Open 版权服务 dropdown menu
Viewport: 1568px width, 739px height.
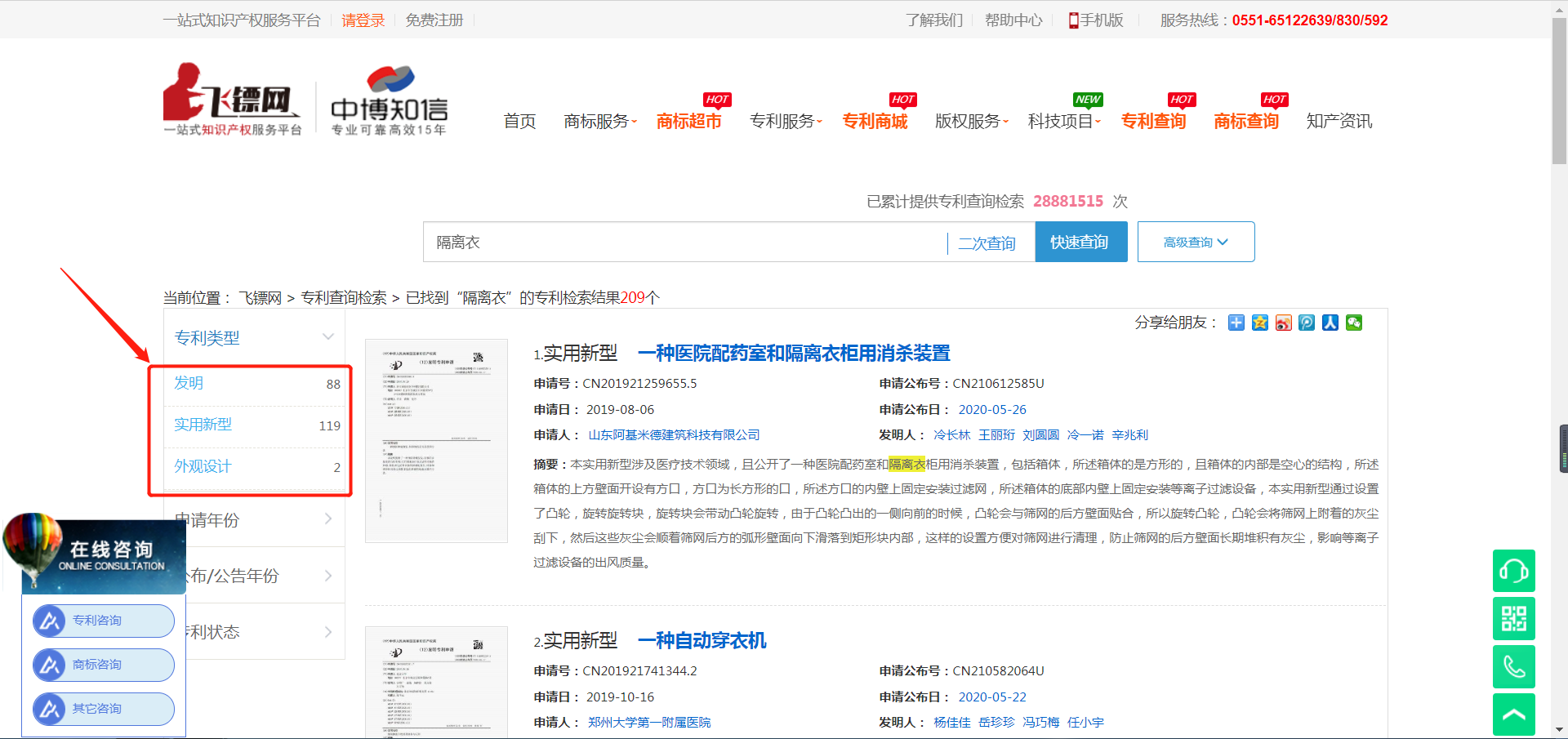[972, 121]
